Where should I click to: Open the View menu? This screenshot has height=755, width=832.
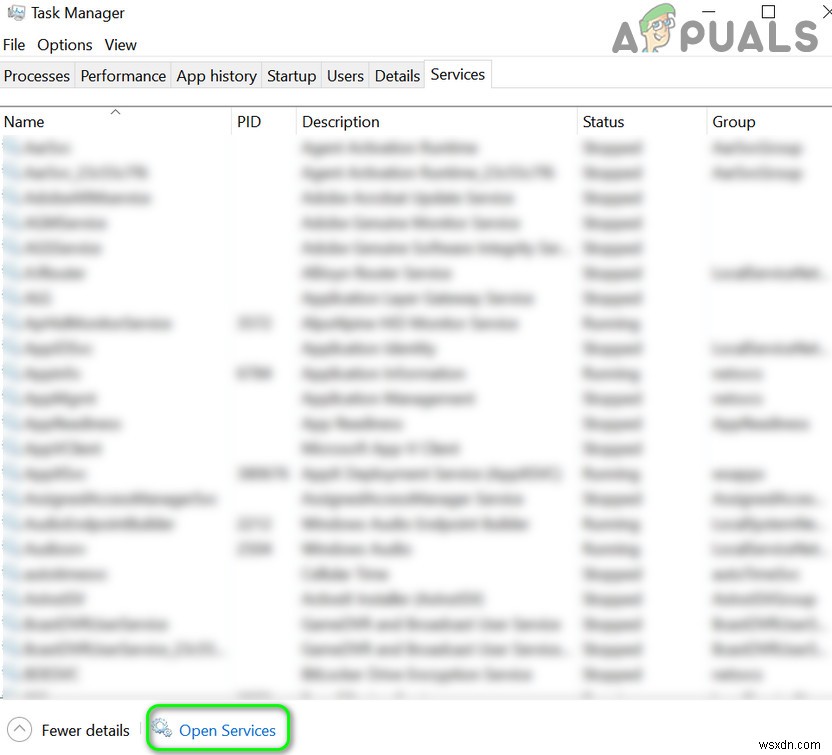pos(120,45)
